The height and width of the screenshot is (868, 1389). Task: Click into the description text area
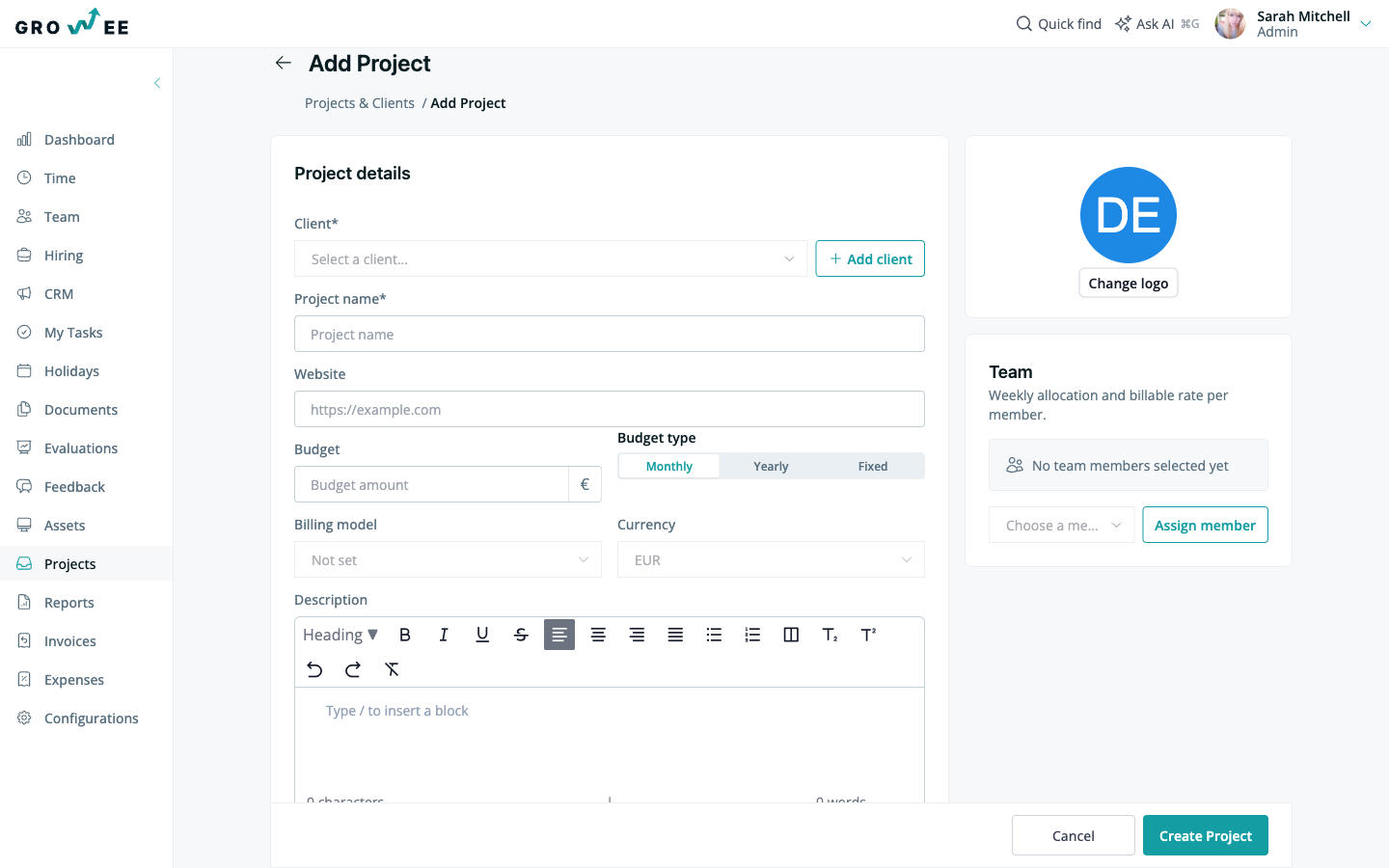[x=610, y=743]
